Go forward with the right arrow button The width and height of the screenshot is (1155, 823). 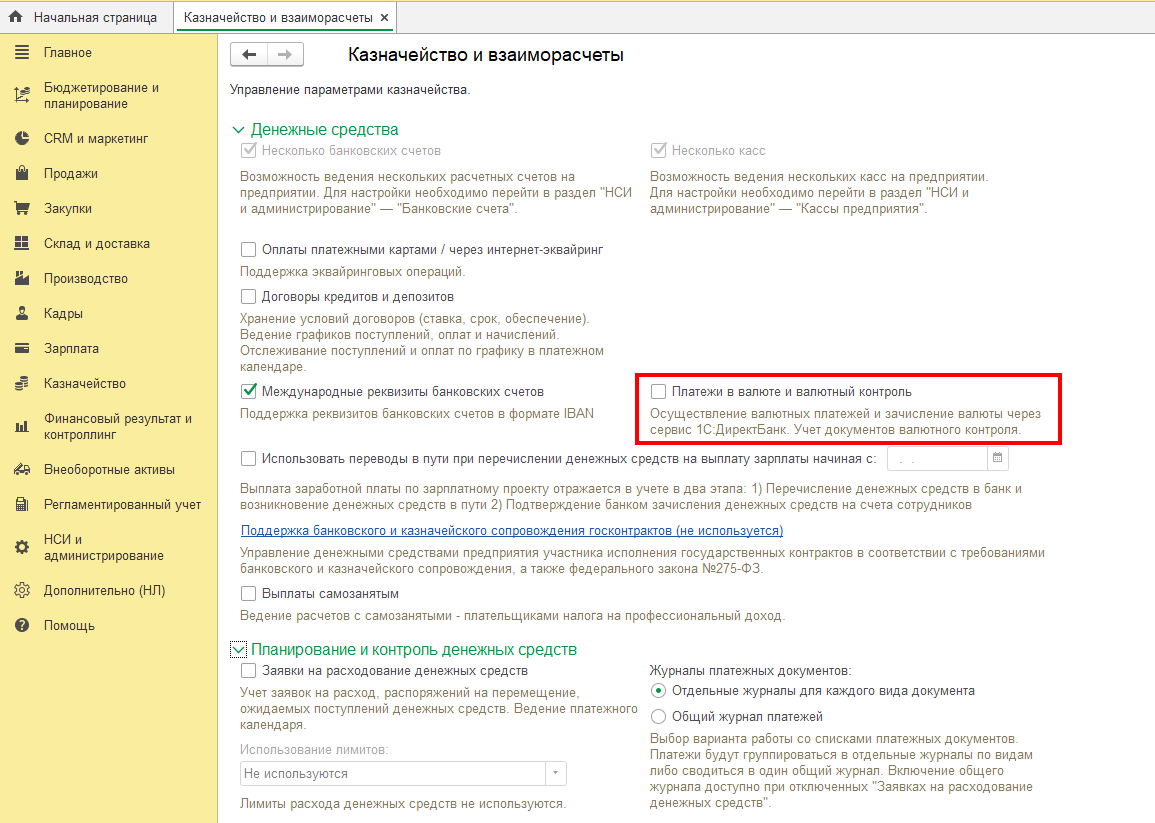pos(285,55)
